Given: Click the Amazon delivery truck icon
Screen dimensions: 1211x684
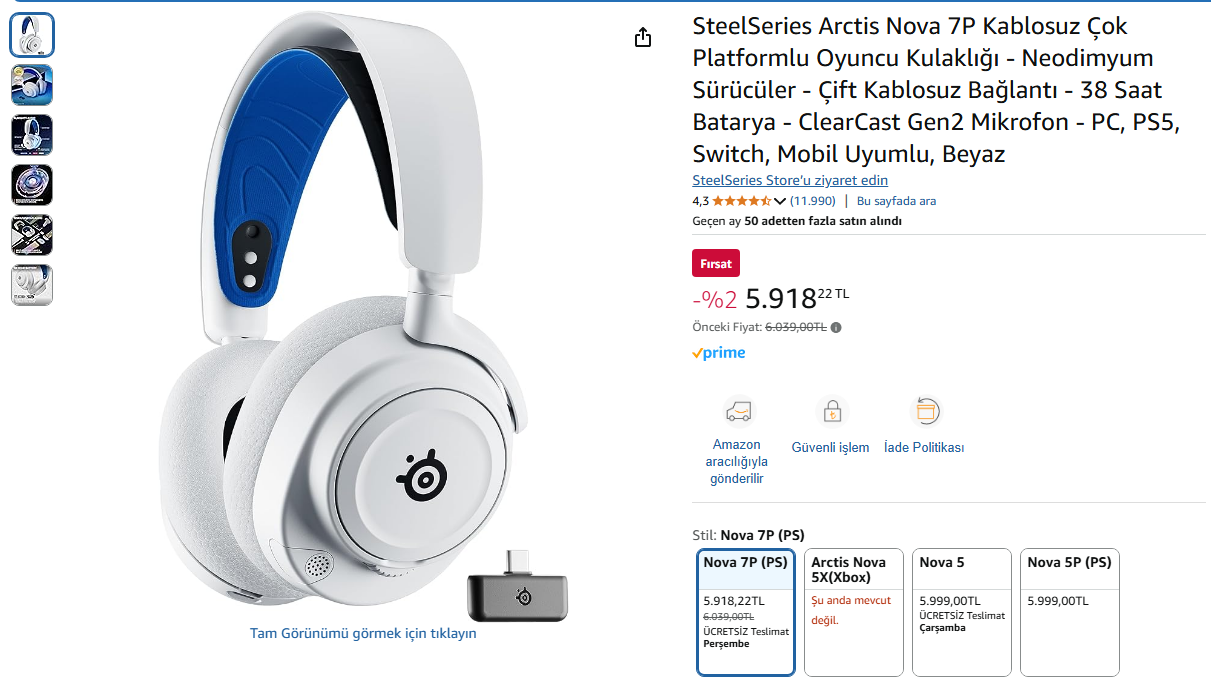Looking at the screenshot, I should (x=738, y=411).
